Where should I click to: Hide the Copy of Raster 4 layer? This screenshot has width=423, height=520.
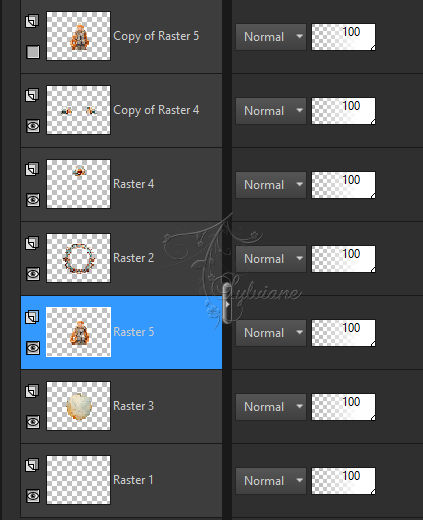pyautogui.click(x=33, y=126)
